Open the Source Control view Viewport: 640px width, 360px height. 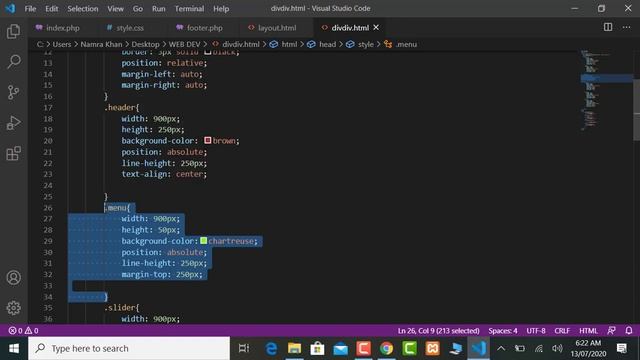pos(13,92)
